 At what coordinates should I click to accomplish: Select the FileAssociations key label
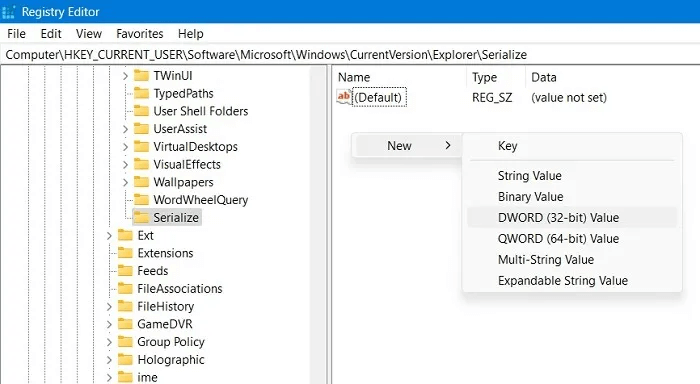click(179, 289)
